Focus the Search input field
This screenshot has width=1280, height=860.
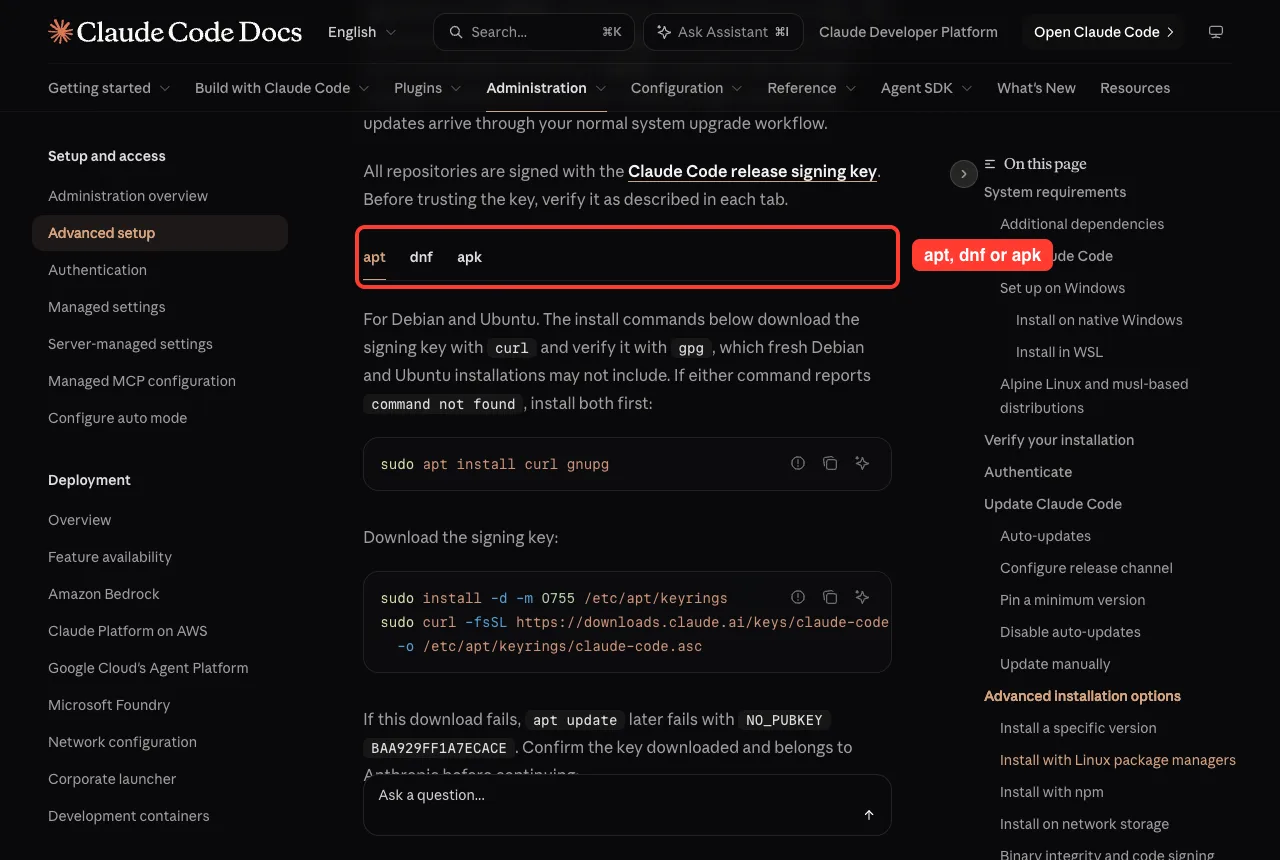pyautogui.click(x=534, y=32)
